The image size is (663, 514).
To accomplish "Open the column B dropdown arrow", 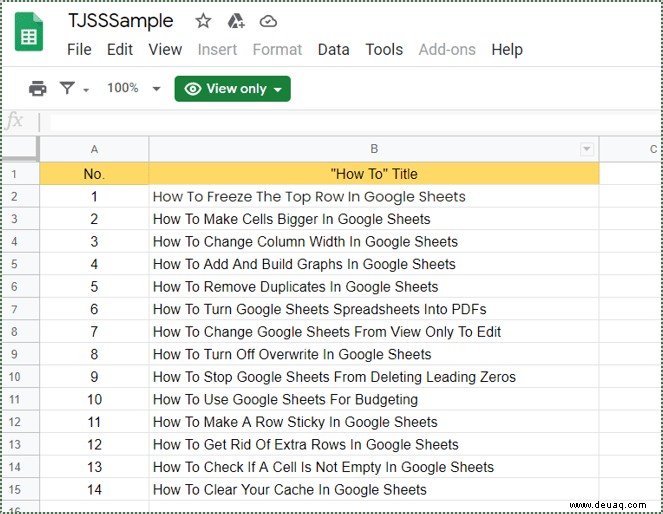I will (586, 149).
